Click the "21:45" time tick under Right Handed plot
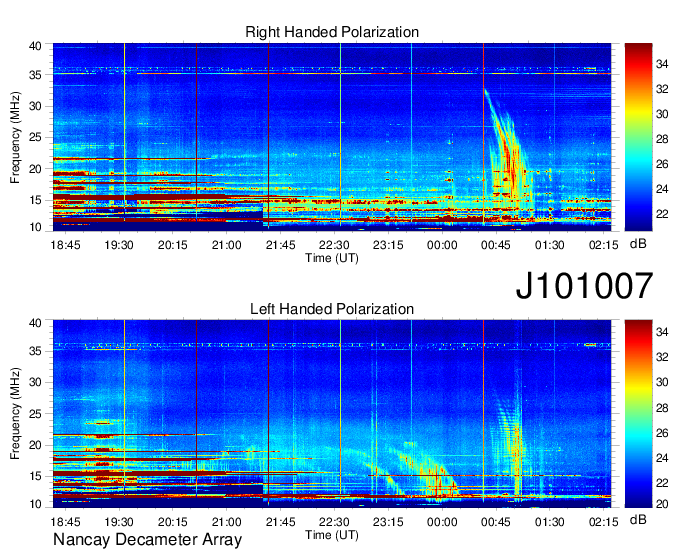 pos(281,245)
